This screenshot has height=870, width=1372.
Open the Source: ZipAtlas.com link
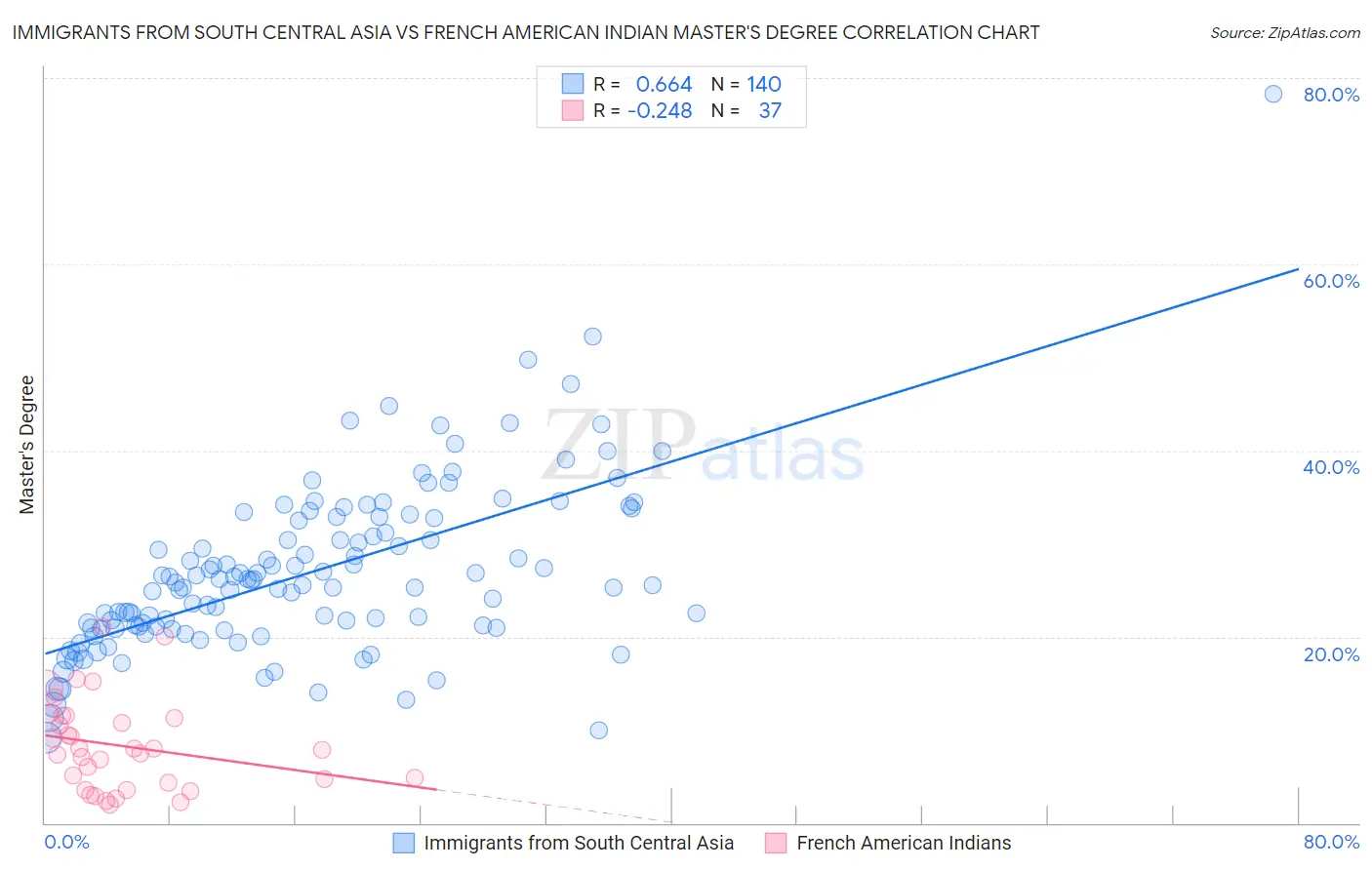1285,32
